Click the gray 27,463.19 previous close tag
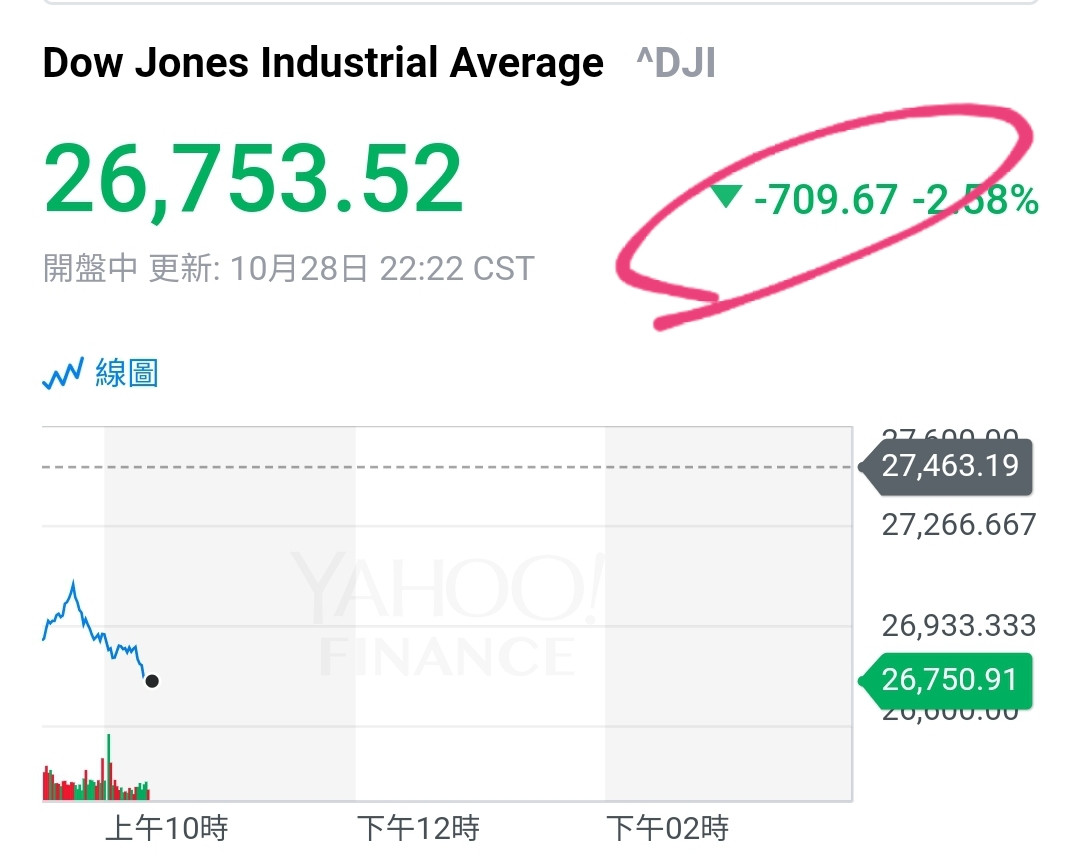This screenshot has height=862, width=1080. click(949, 466)
